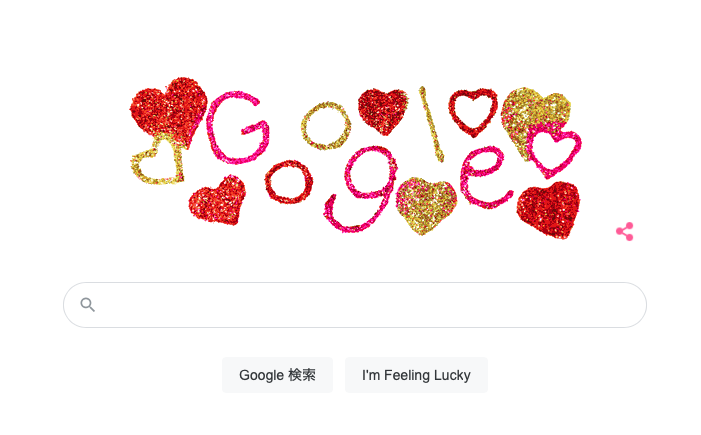Click the Google 検索 button

[x=277, y=375]
